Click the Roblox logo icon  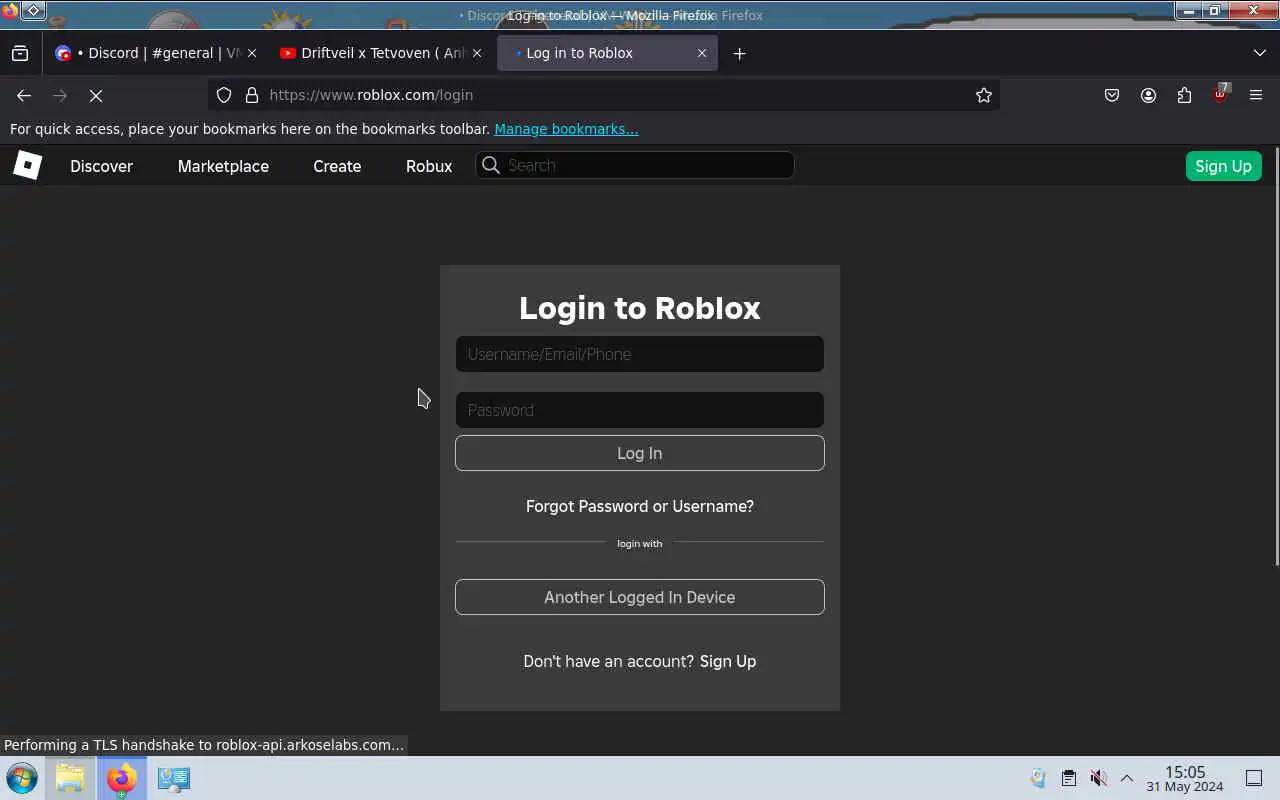tap(27, 165)
